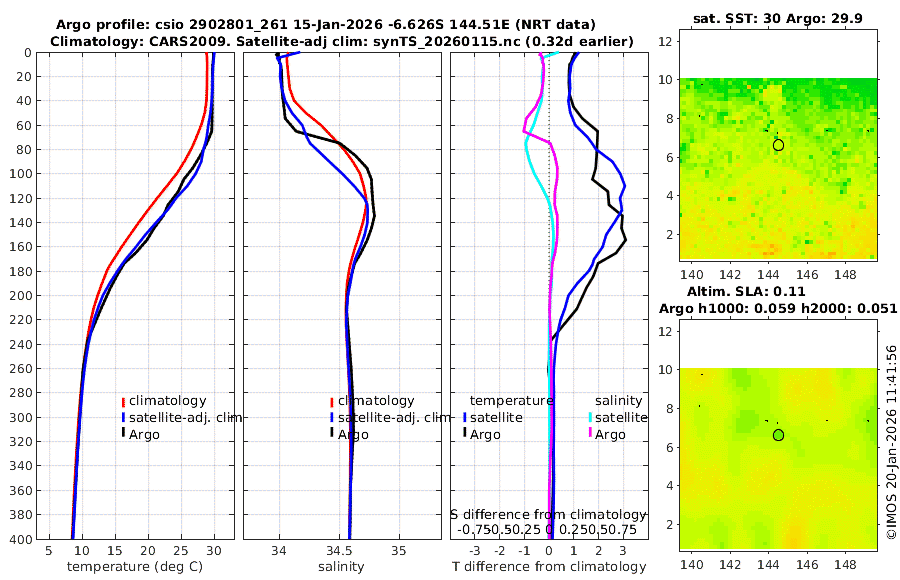Click the salinity peak of black Argo curve
Screen dimensions: 900x580
(374, 216)
